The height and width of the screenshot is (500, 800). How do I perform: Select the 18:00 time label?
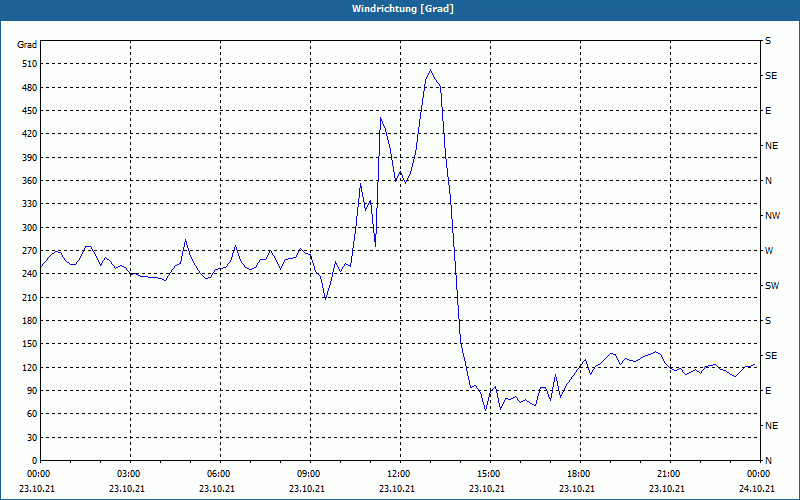(x=580, y=473)
